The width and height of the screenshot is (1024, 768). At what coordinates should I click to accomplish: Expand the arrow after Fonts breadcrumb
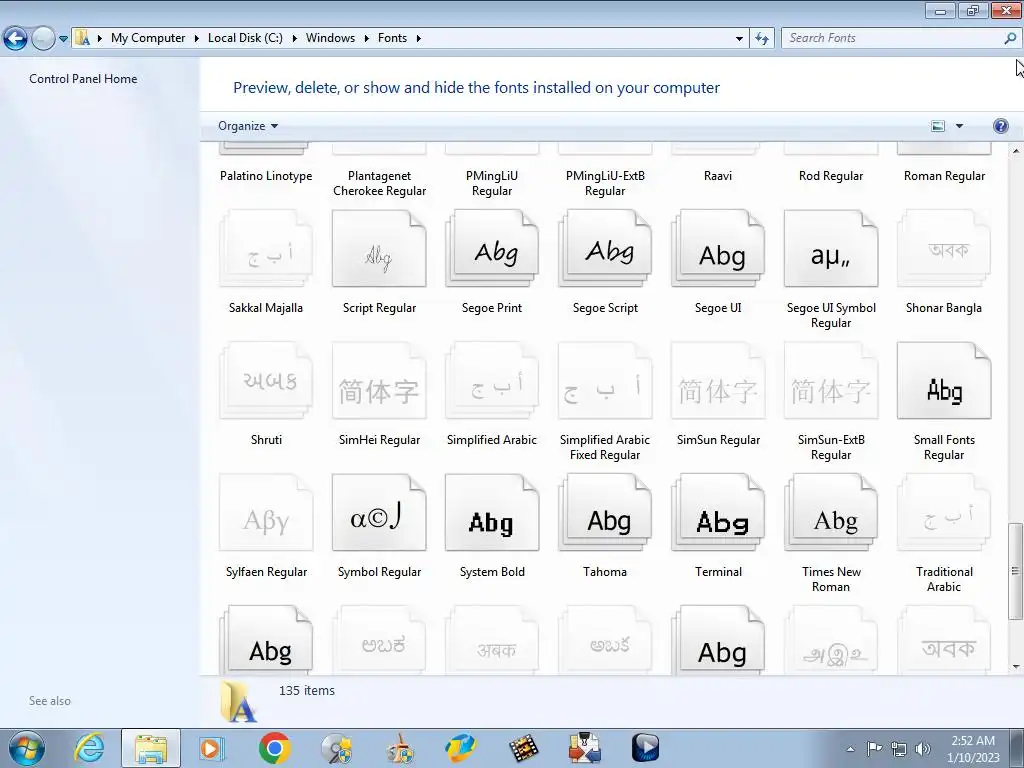click(419, 39)
